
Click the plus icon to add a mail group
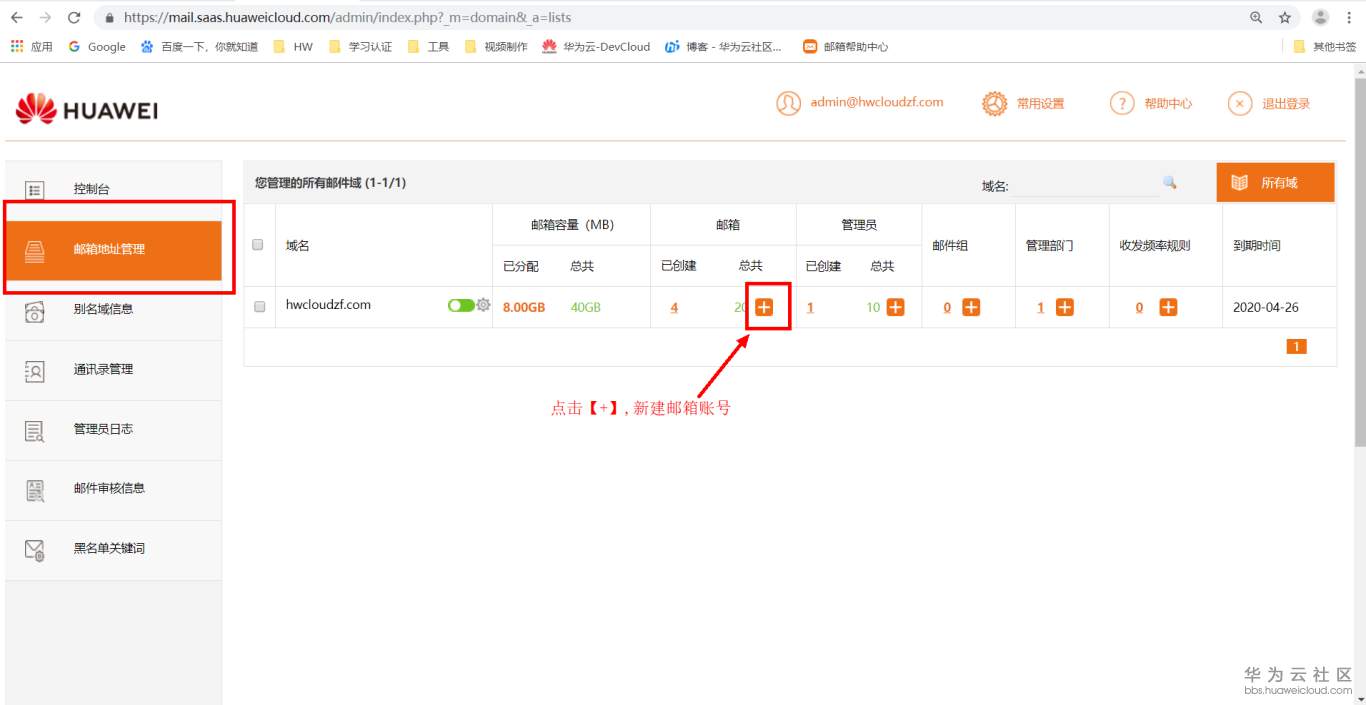pos(971,307)
